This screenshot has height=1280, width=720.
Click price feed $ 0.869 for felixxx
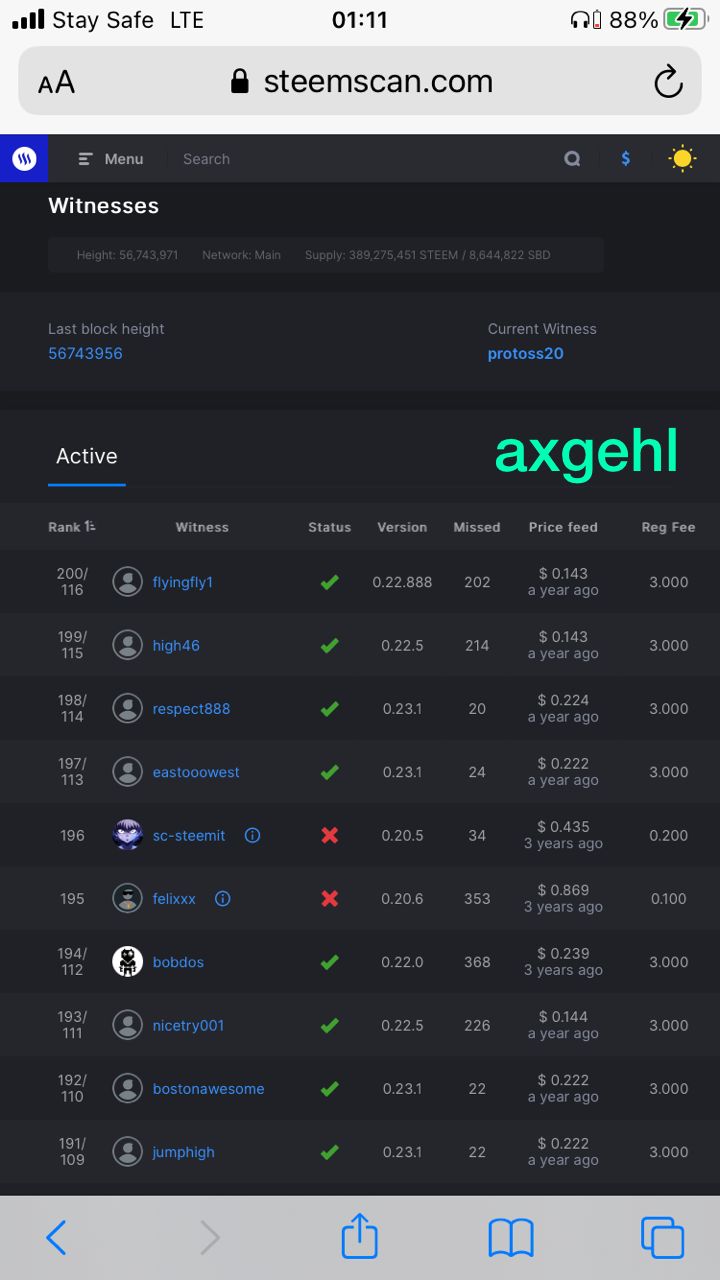click(x=563, y=890)
